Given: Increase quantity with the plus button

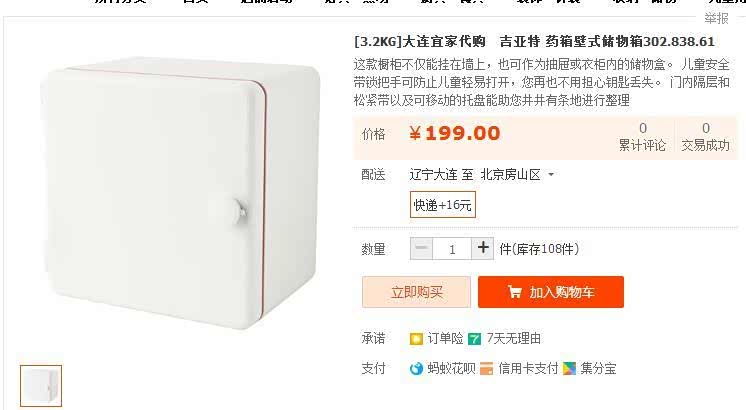Looking at the screenshot, I should pyautogui.click(x=482, y=248).
